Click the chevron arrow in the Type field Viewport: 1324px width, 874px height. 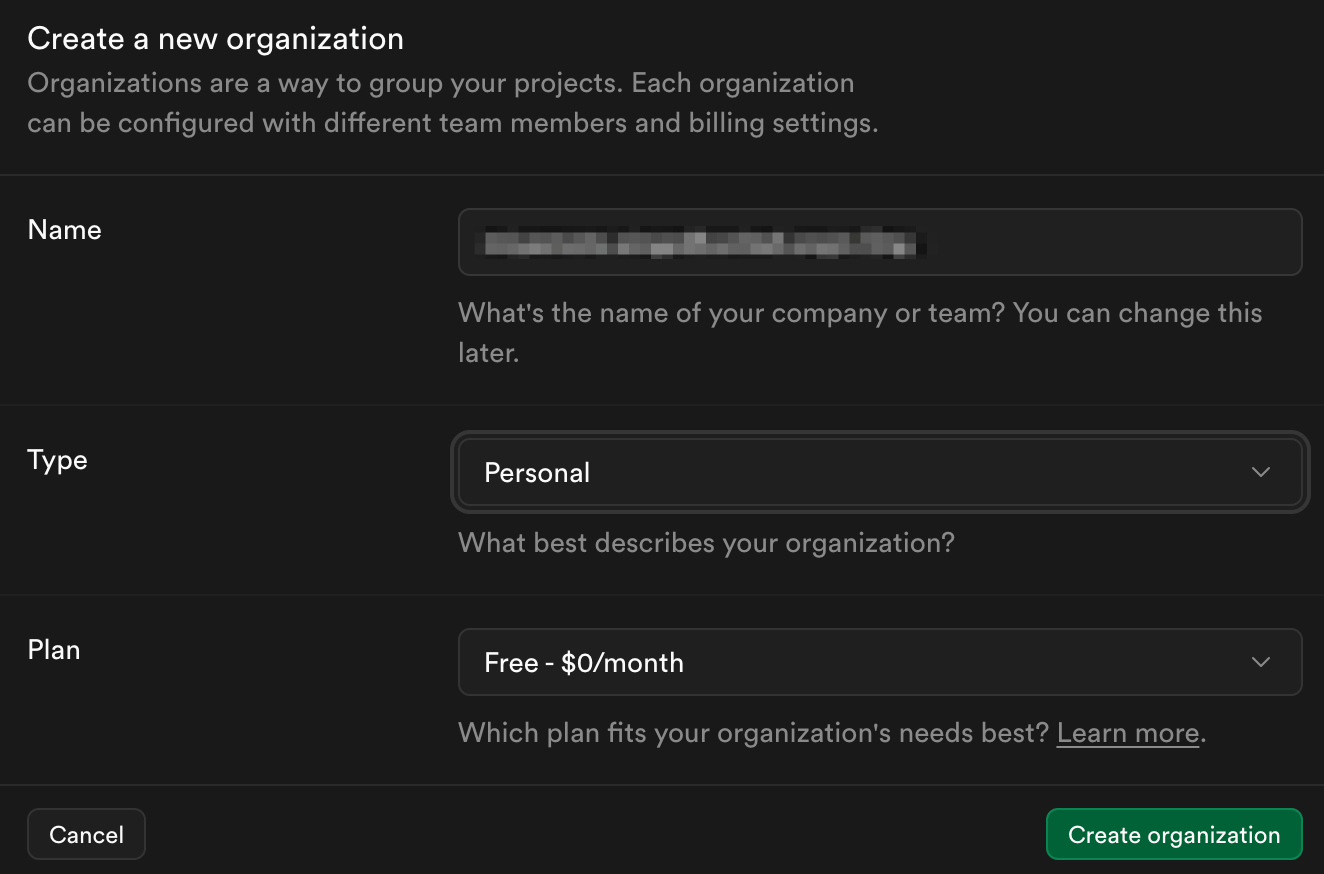pyautogui.click(x=1261, y=472)
